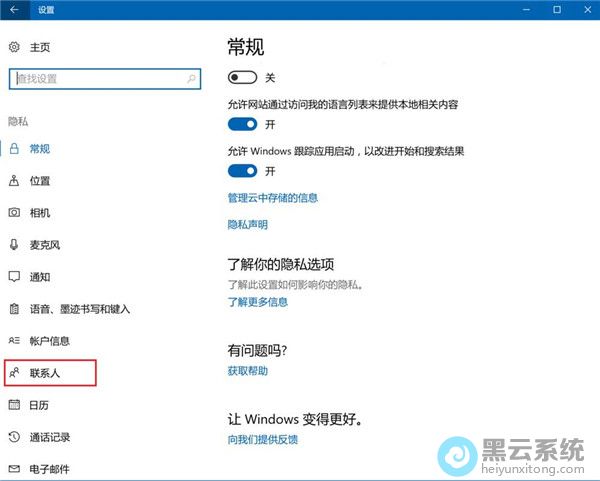Click the 管理云中存储的信息 link
Viewport: 600px width, 481px height.
pos(273,198)
